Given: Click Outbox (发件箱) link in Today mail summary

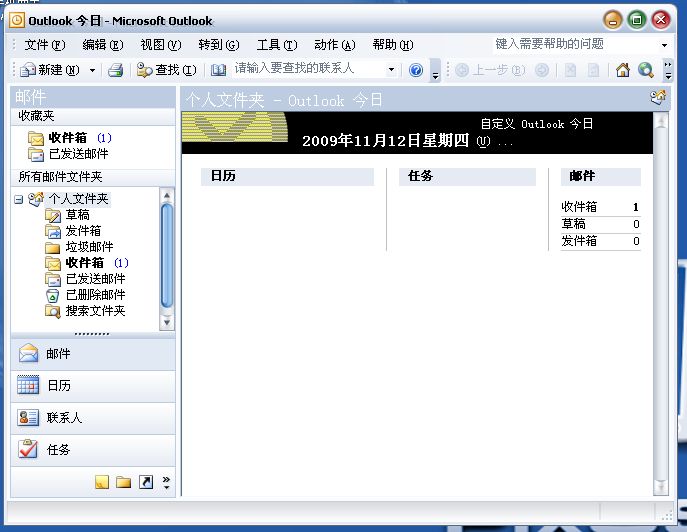Looking at the screenshot, I should pyautogui.click(x=579, y=241).
